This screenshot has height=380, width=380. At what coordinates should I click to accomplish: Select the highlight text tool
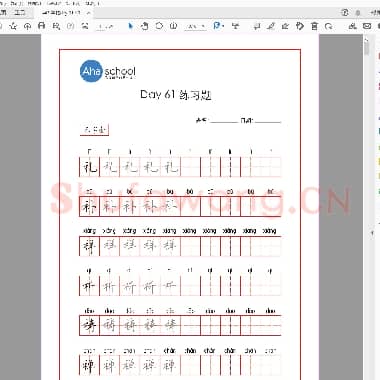271,26
